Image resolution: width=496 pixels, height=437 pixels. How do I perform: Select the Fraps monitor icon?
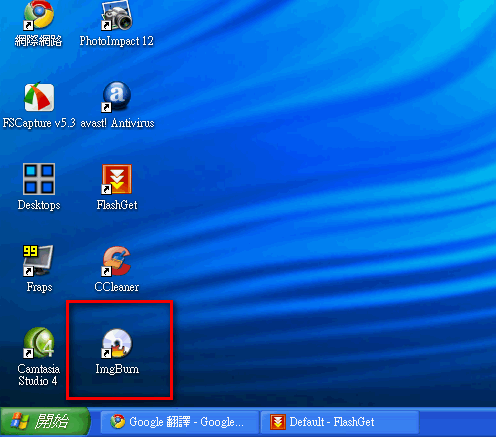point(38,261)
